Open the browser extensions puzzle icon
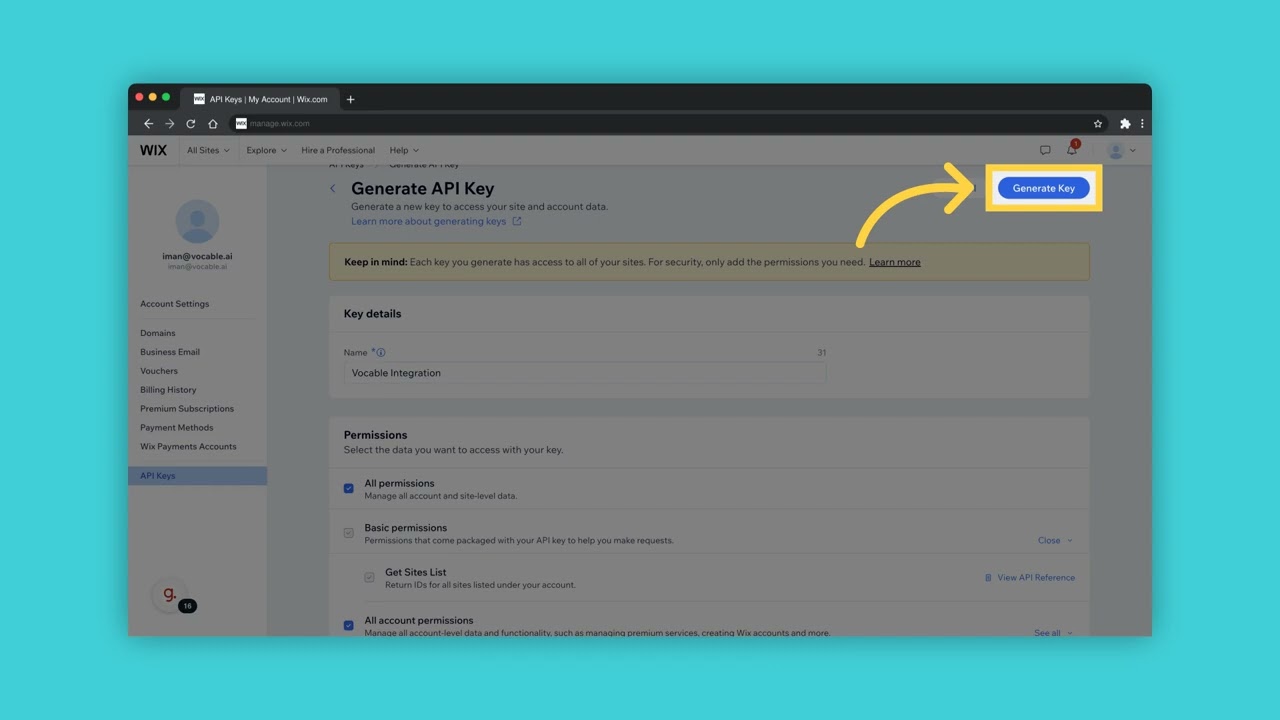The image size is (1280, 720). 1125,124
